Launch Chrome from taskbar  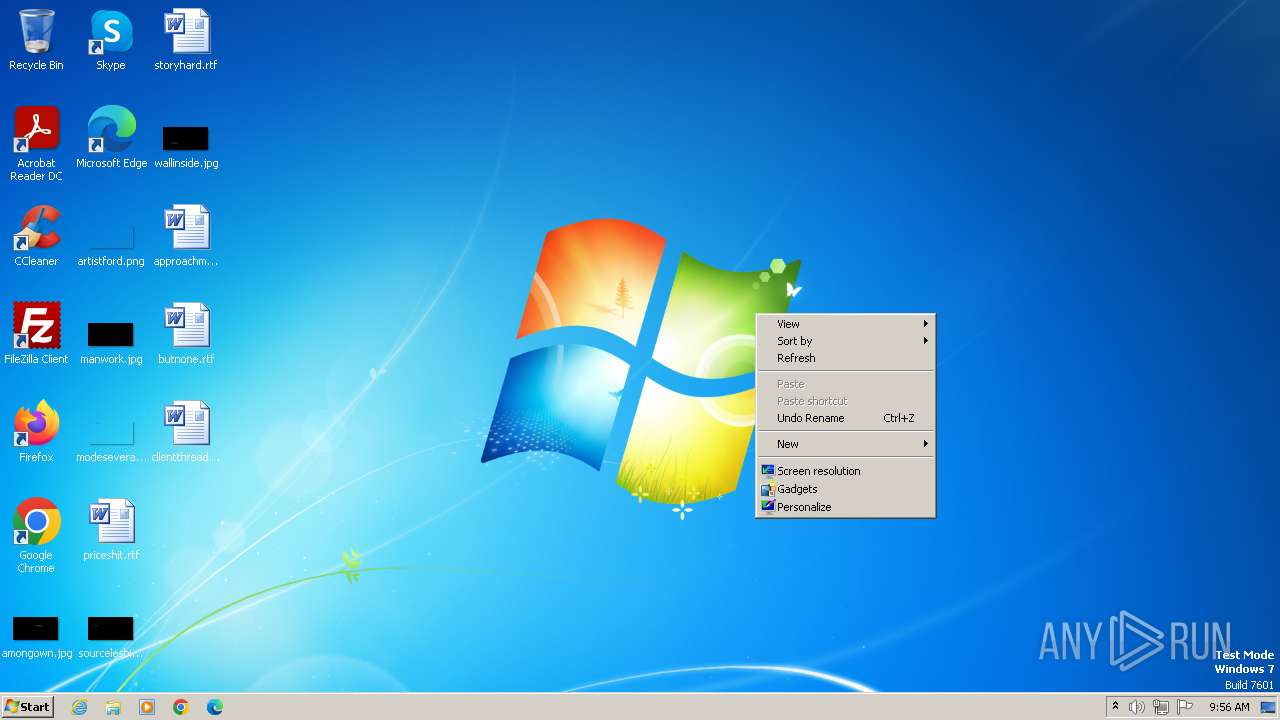[181, 707]
